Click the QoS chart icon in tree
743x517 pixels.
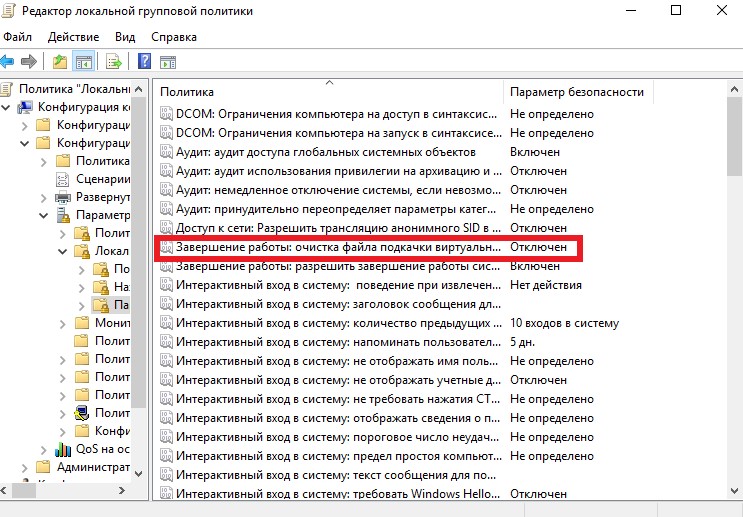pos(63,449)
